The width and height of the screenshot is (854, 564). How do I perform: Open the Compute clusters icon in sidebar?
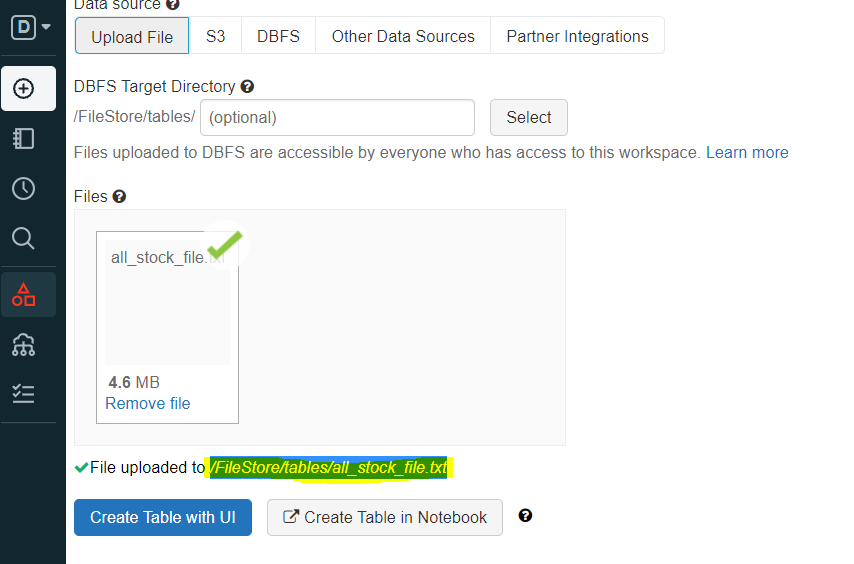click(23, 345)
